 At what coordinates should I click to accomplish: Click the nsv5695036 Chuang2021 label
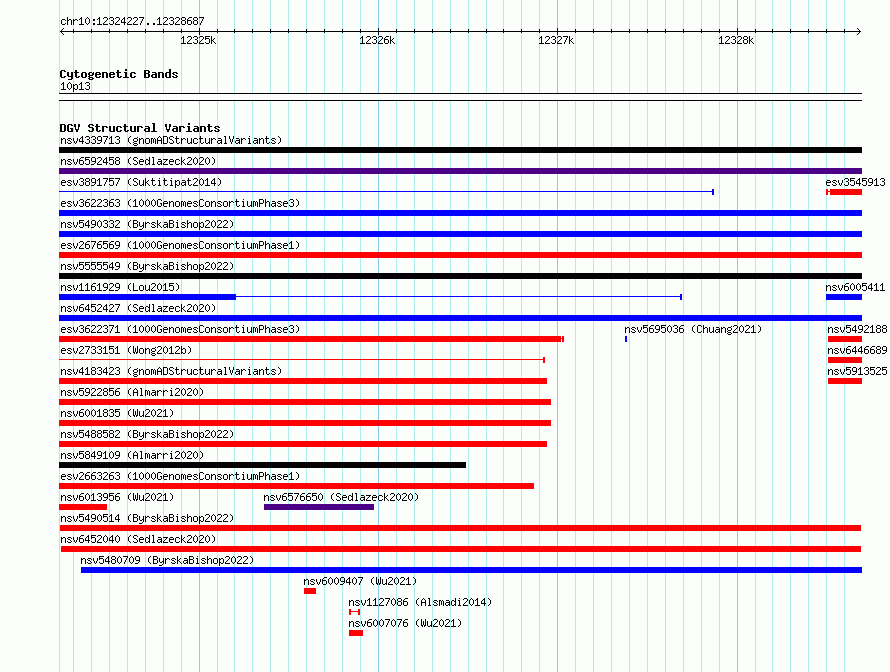pos(693,329)
